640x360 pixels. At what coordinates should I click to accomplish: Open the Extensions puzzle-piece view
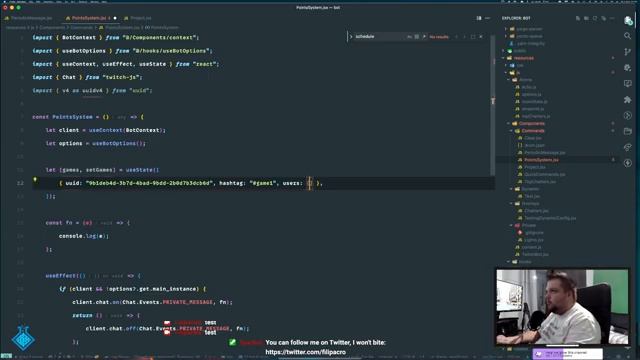click(x=627, y=100)
